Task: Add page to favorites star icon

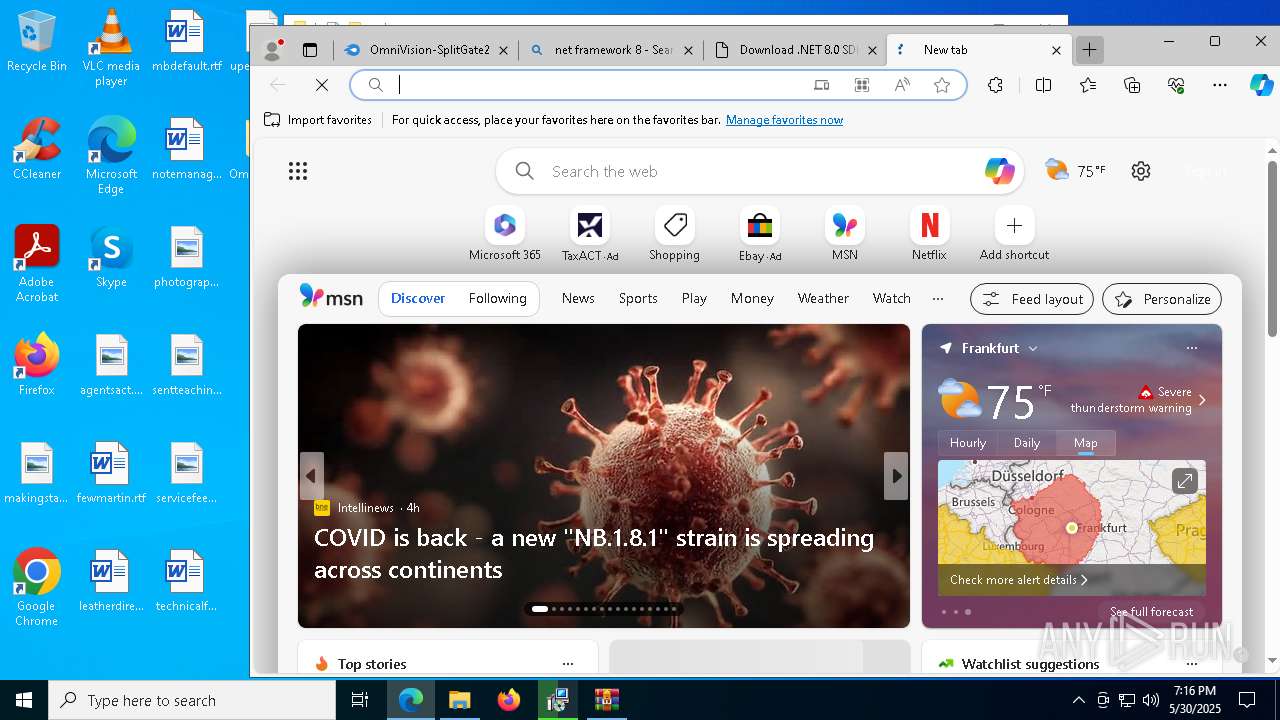Action: click(941, 85)
